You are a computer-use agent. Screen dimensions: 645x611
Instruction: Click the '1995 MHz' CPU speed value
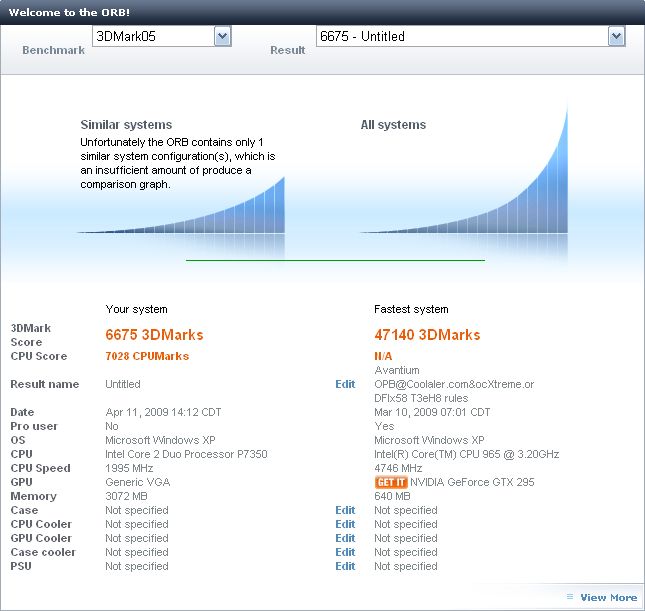coord(129,468)
